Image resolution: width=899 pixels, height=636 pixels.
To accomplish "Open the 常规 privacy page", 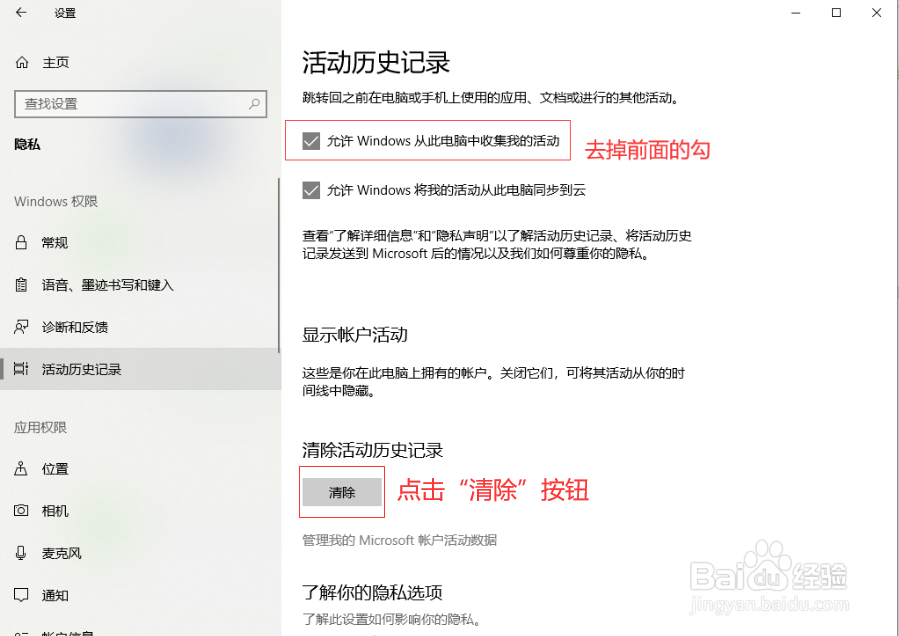I will (x=140, y=243).
